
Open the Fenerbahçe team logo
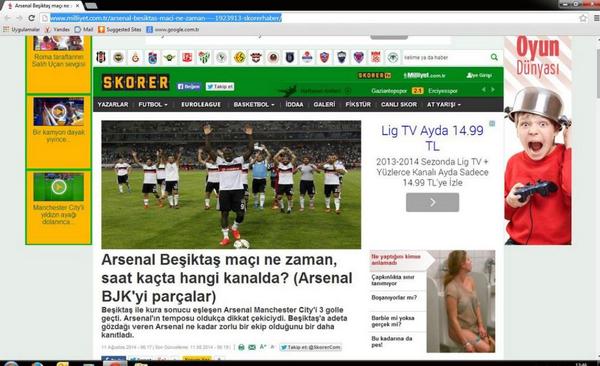click(x=118, y=57)
